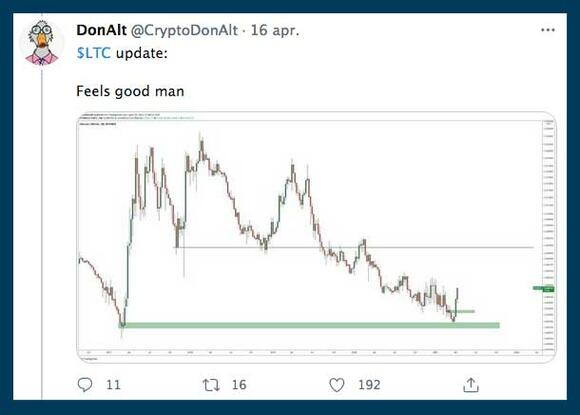Click the horizontal gray resistance line on chart
This screenshot has height=415, width=580.
point(354,247)
